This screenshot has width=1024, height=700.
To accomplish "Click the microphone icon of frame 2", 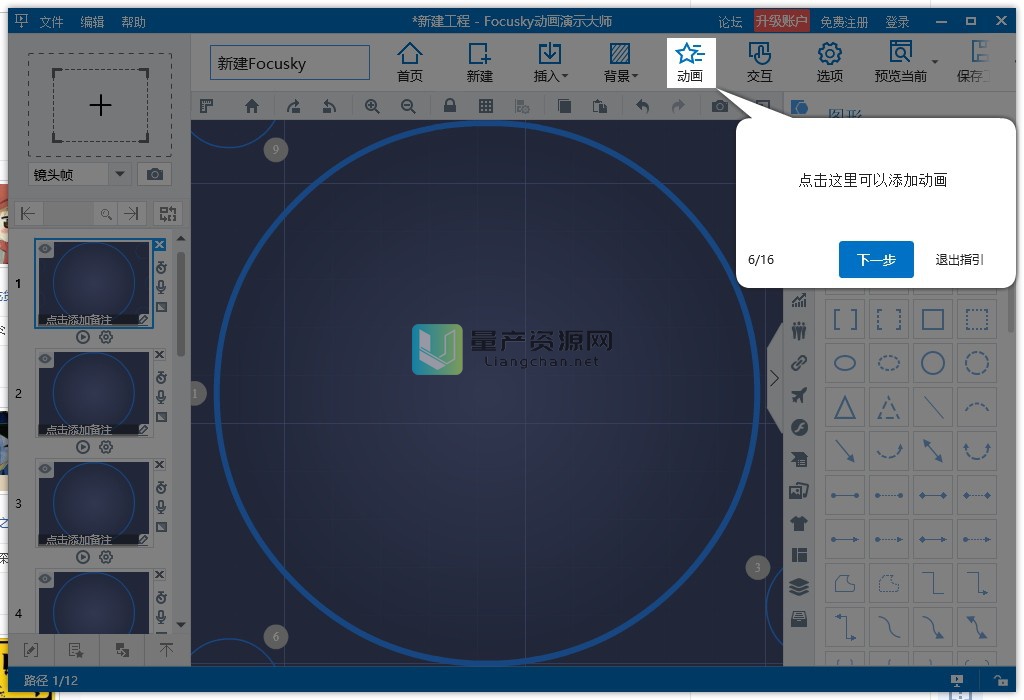I will coord(161,397).
